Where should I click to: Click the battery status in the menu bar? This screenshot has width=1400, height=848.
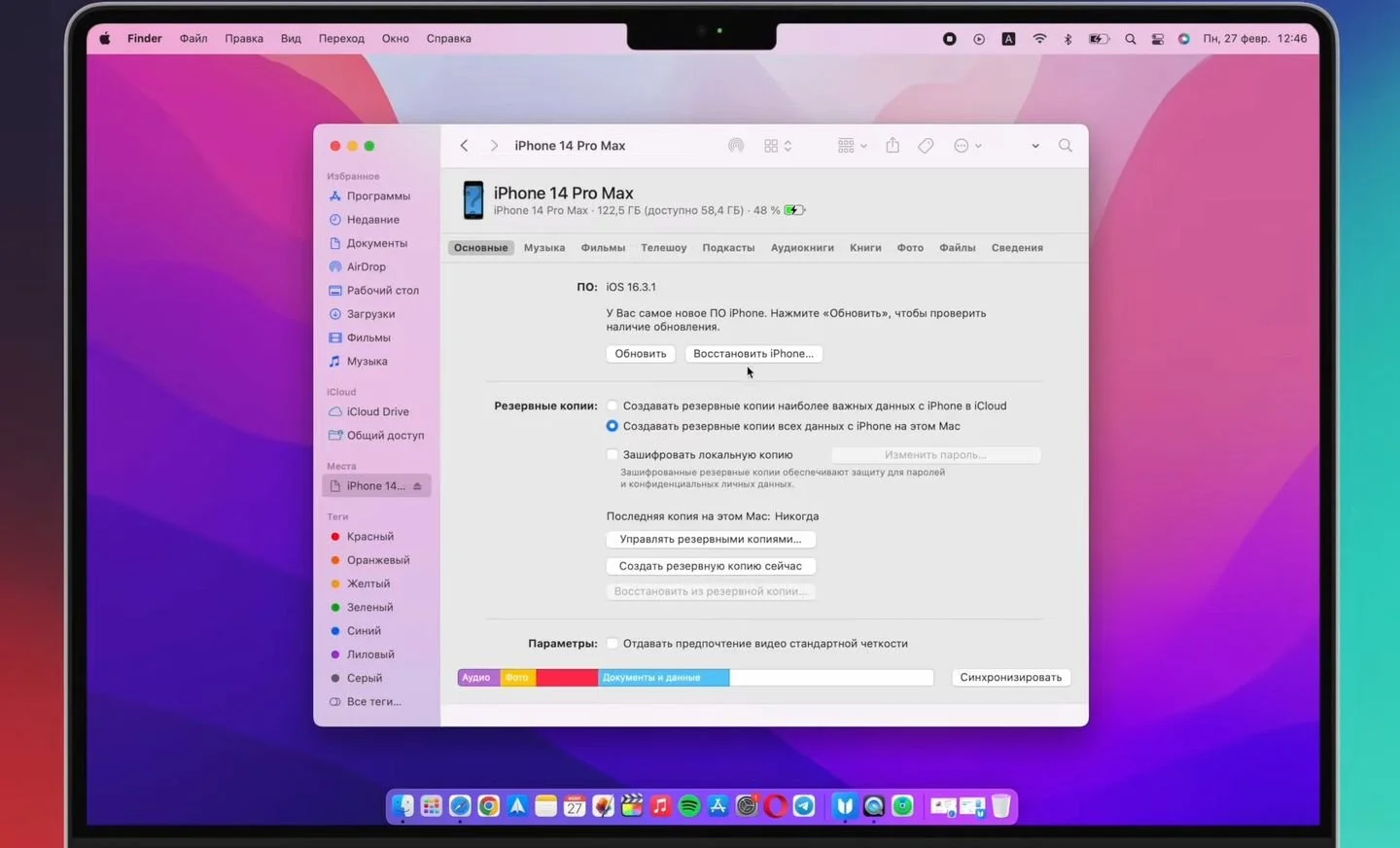pyautogui.click(x=1099, y=39)
